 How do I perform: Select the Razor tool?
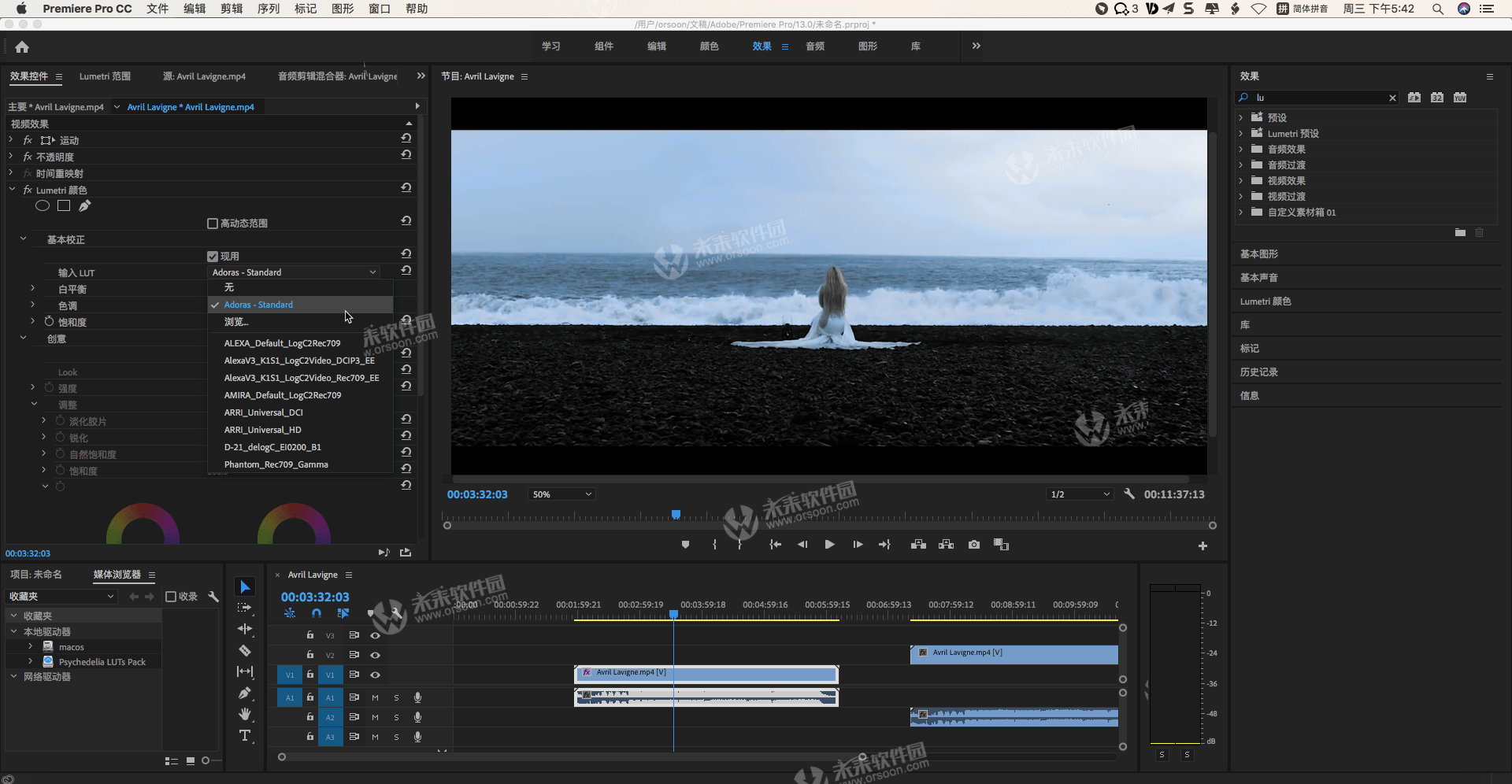[x=245, y=650]
